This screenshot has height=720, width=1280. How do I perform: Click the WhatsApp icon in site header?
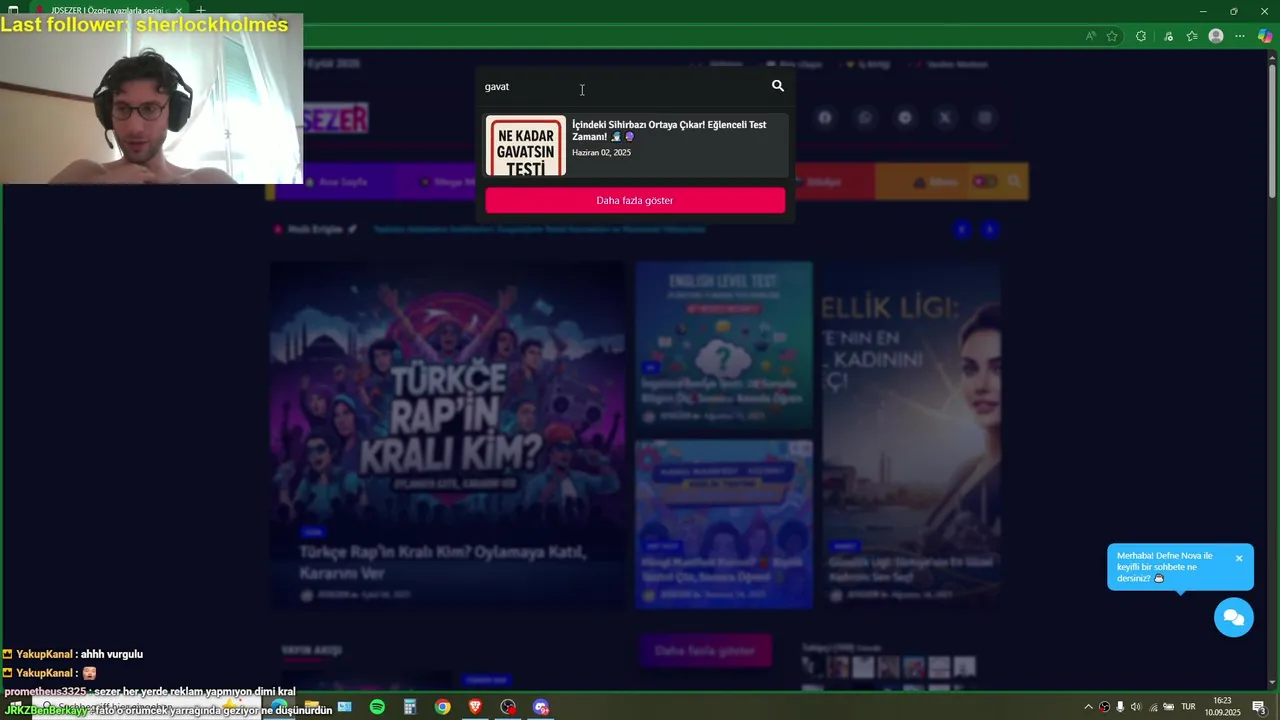click(865, 118)
